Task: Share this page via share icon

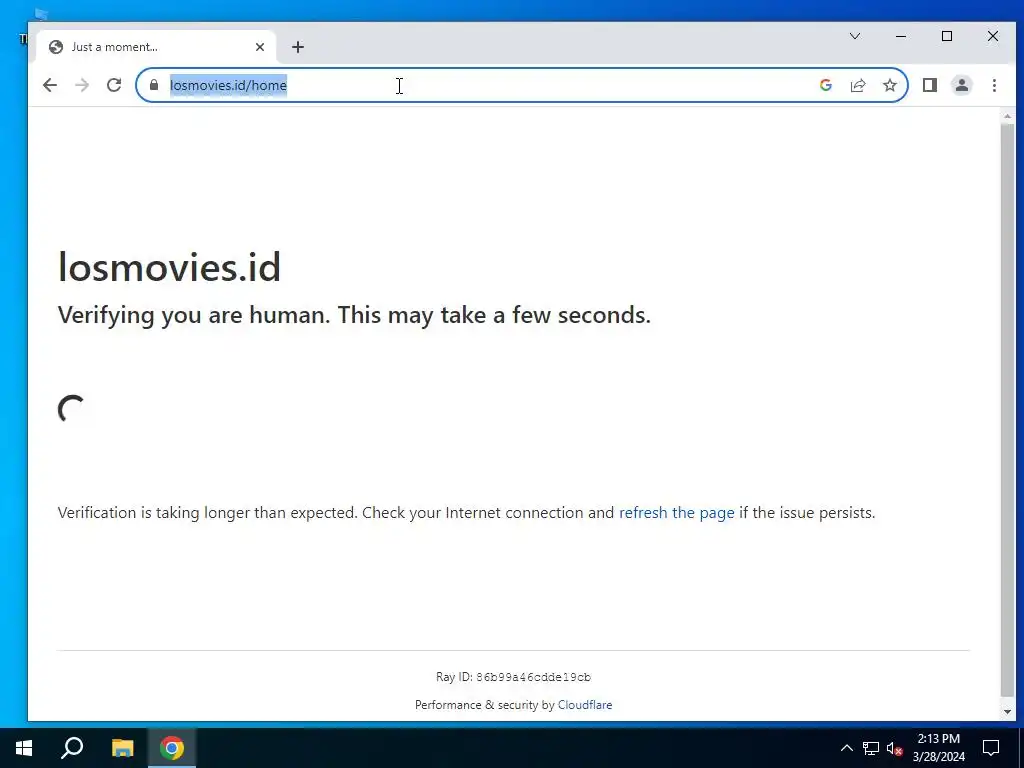Action: (857, 85)
